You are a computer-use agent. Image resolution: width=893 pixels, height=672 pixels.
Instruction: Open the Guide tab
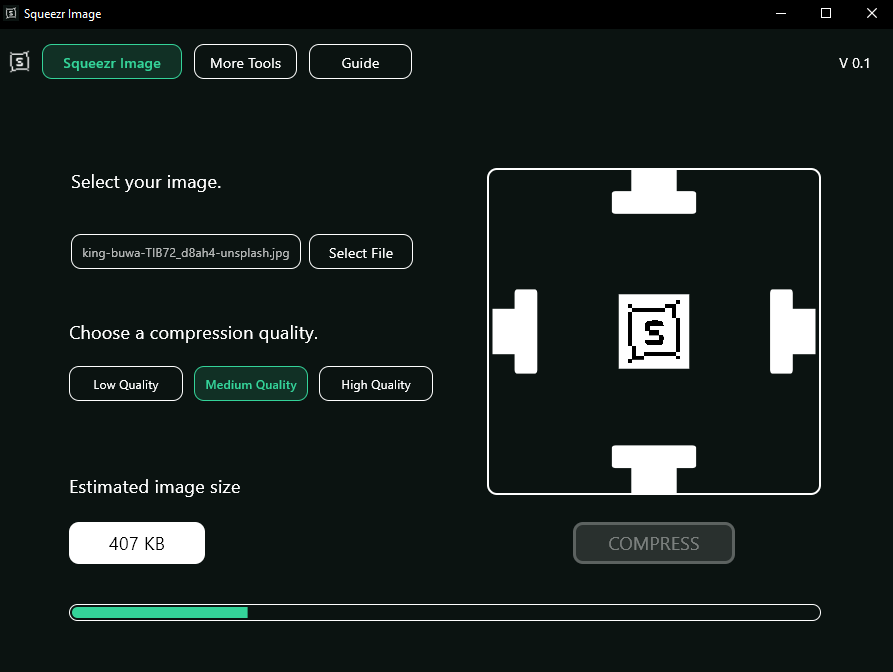tap(361, 62)
